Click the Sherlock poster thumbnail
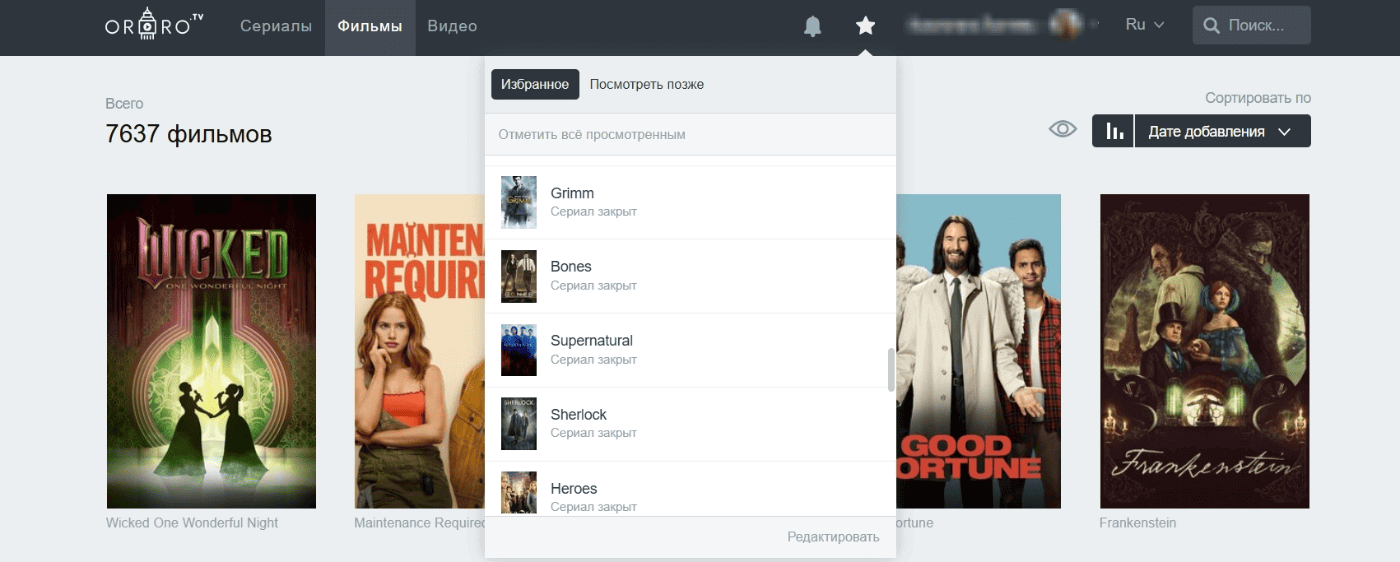This screenshot has height=562, width=1400. [x=519, y=424]
